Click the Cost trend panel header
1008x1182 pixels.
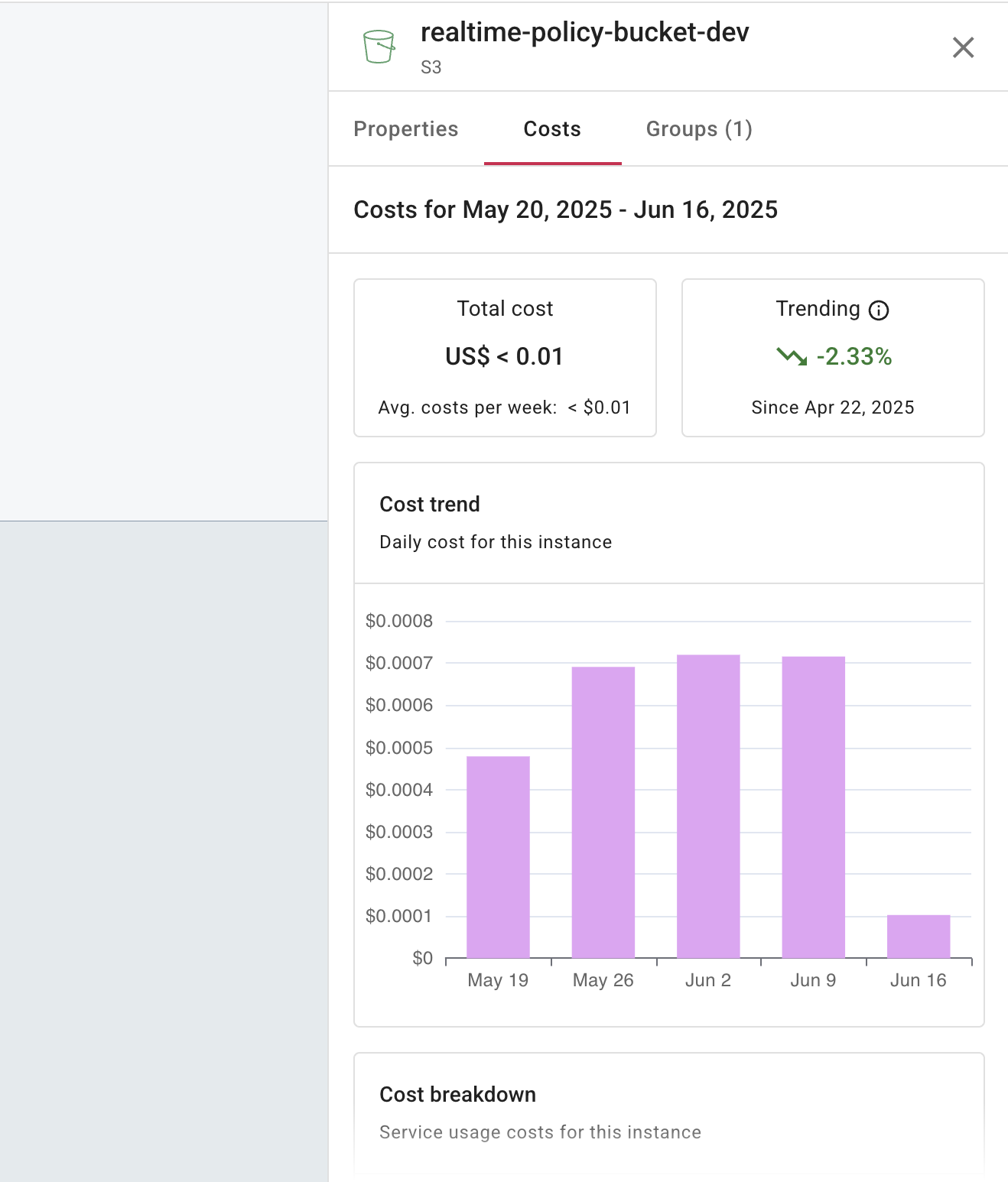430,504
